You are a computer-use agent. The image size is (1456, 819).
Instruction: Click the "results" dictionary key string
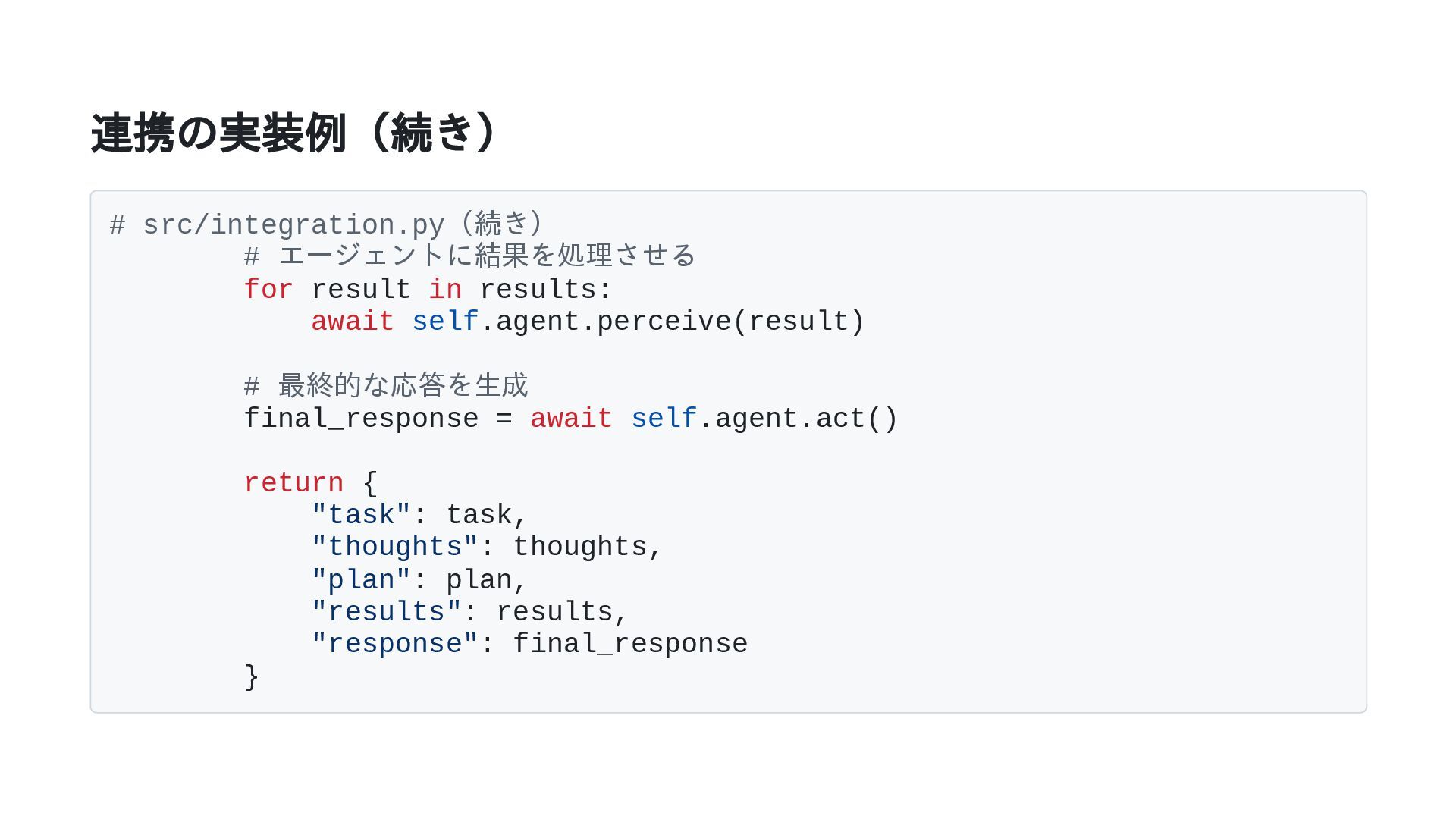(x=386, y=612)
